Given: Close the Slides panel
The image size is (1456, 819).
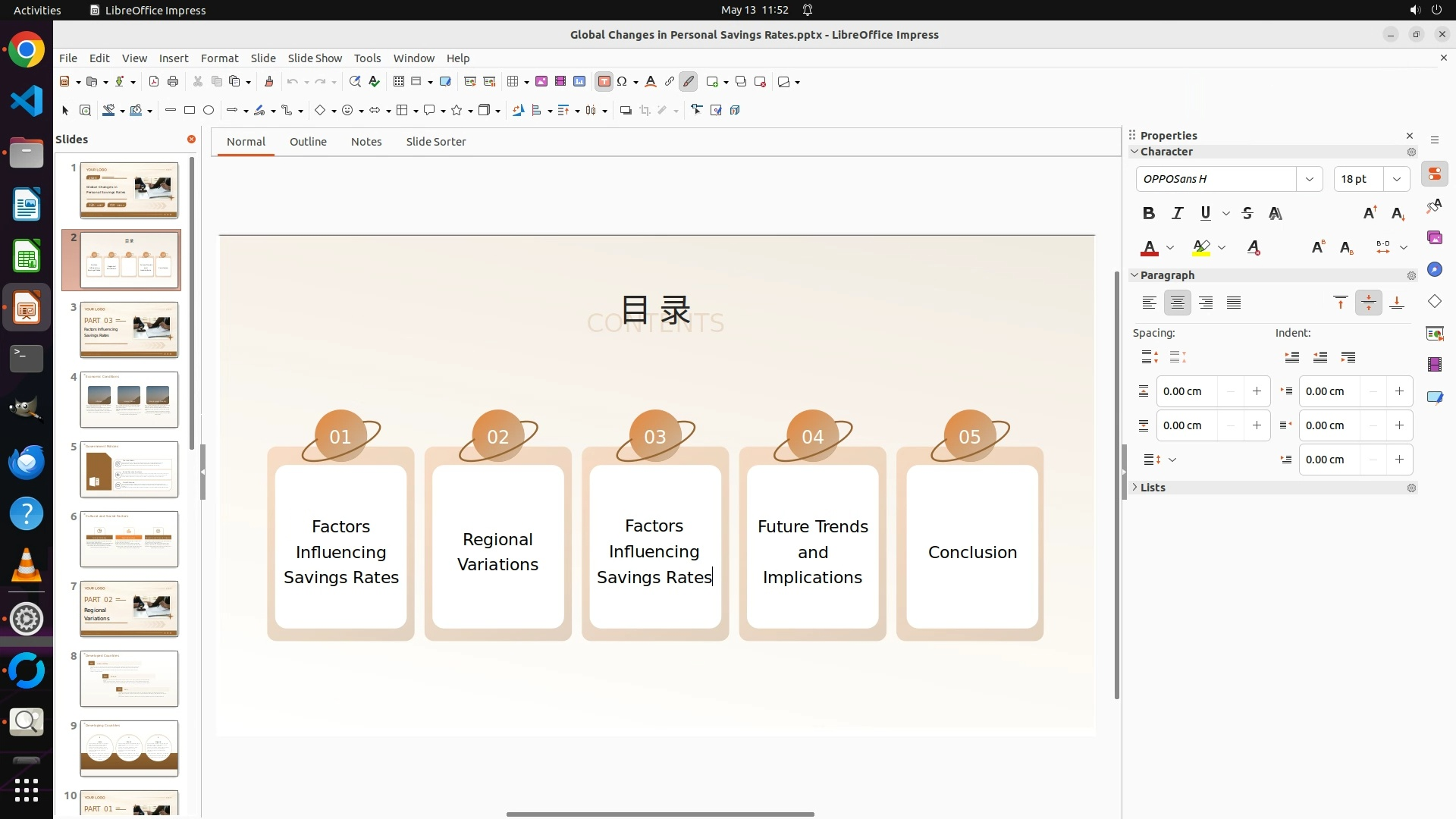Looking at the screenshot, I should 191,140.
